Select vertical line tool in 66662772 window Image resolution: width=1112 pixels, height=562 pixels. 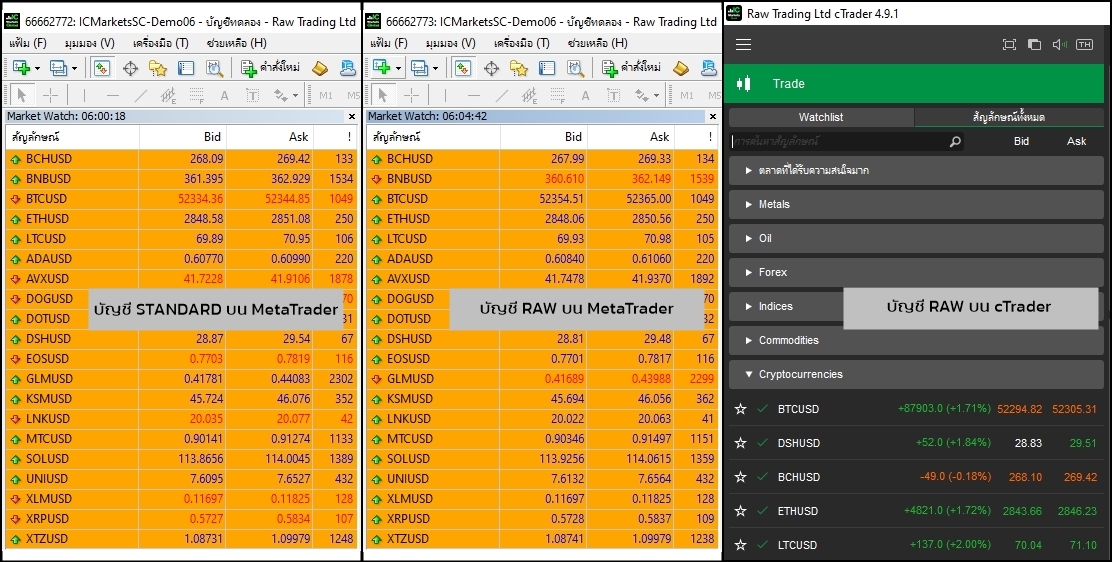[x=84, y=94]
